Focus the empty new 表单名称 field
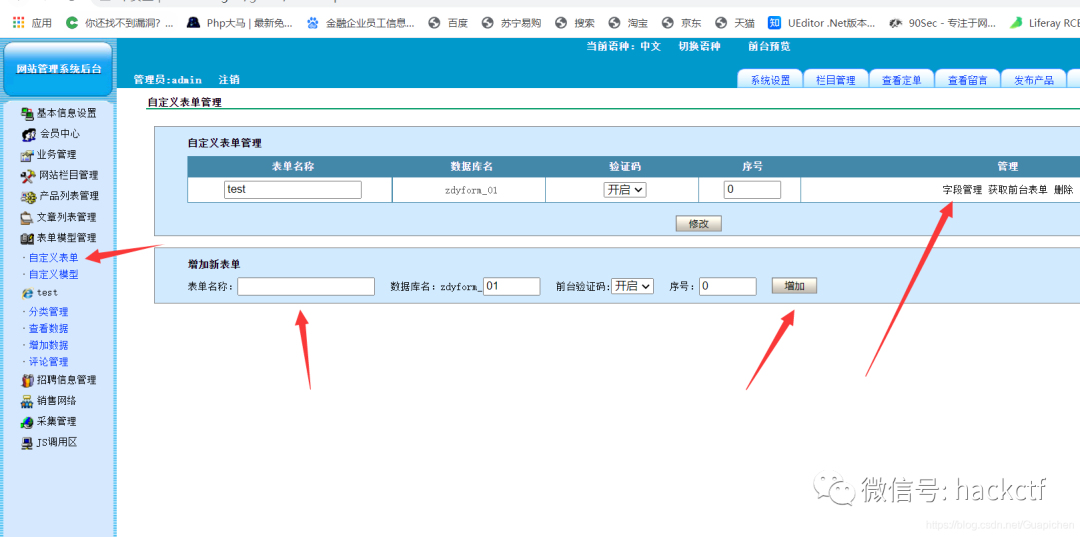 tap(306, 286)
